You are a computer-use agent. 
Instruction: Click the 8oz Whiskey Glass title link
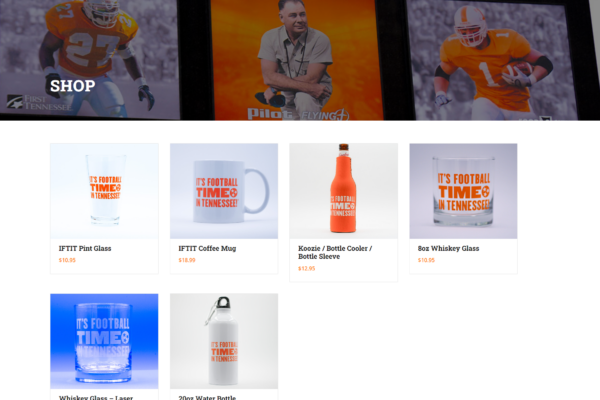[x=448, y=248]
